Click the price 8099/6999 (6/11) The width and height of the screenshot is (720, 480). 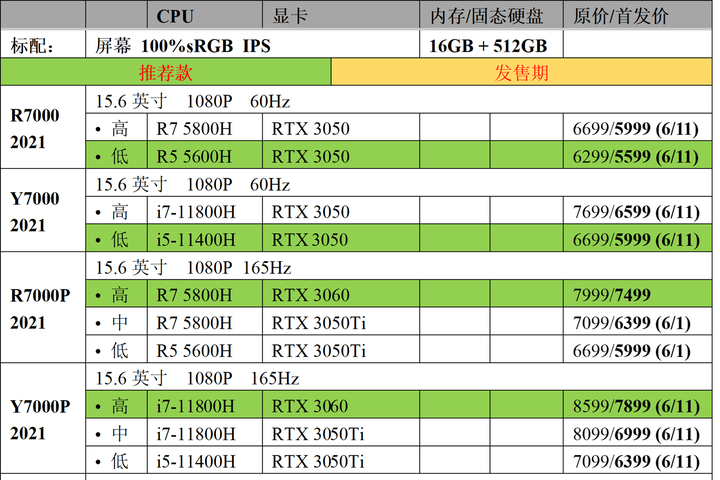point(636,434)
